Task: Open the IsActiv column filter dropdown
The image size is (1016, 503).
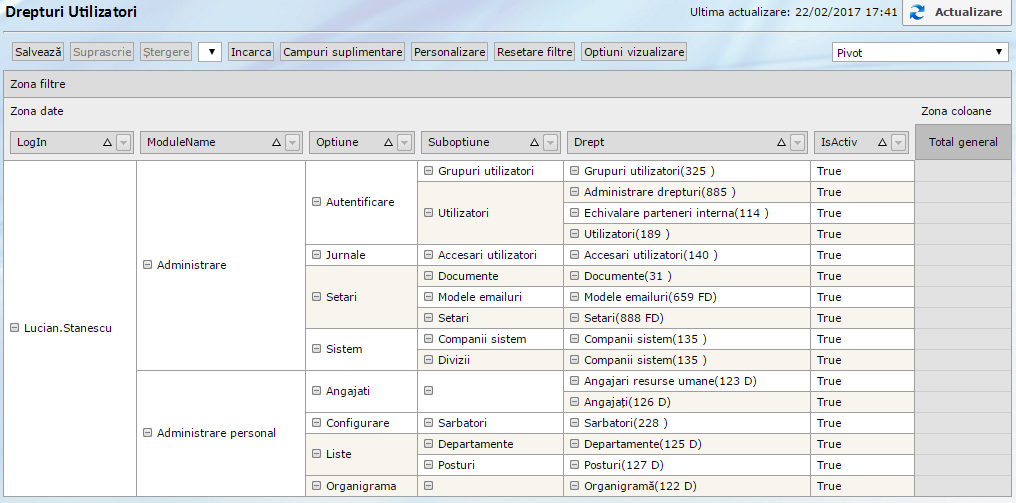Action: pyautogui.click(x=897, y=143)
